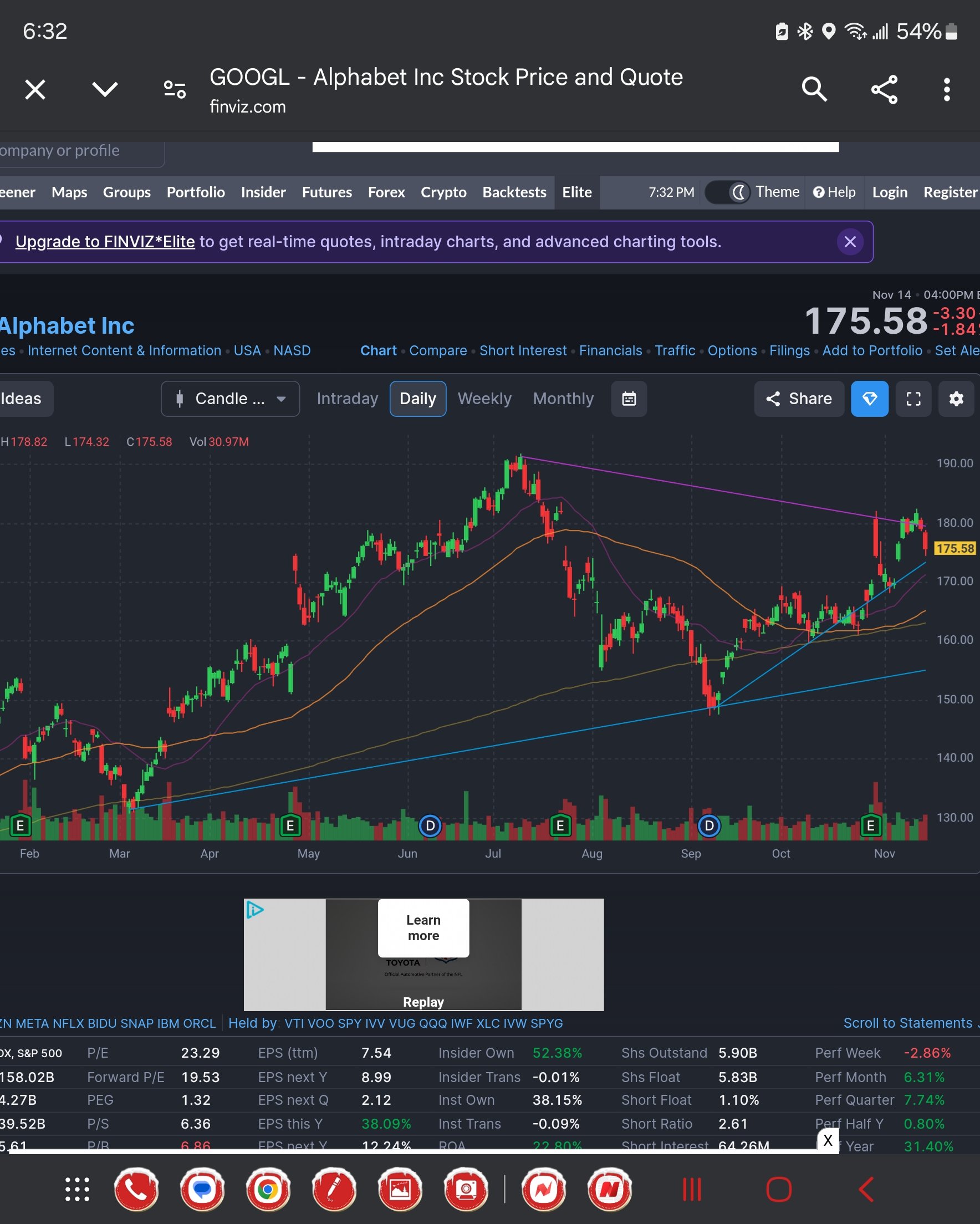Click the Login link
980x1224 pixels.
pos(890,192)
